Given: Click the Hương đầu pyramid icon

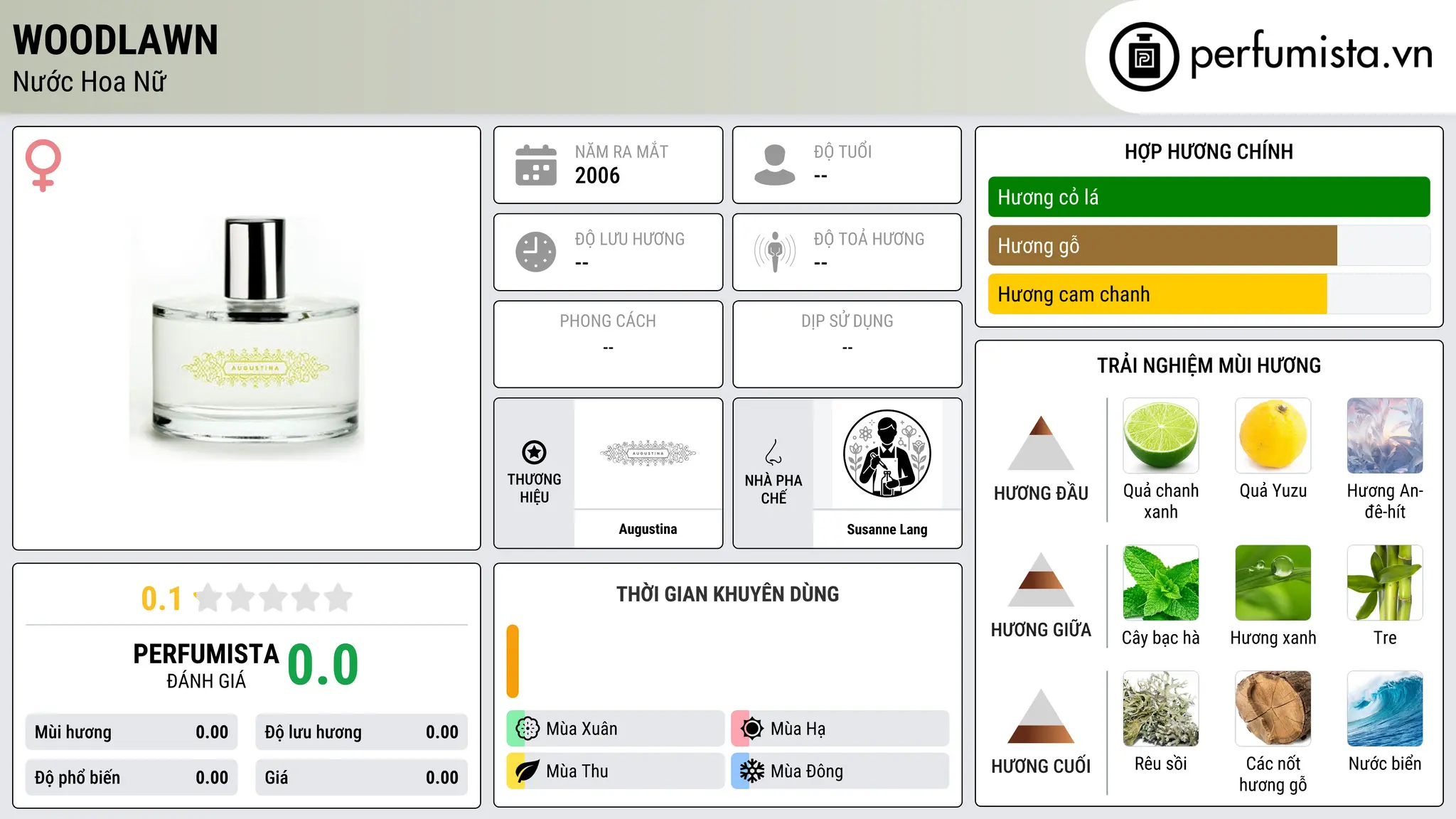Looking at the screenshot, I should coord(1041,443).
